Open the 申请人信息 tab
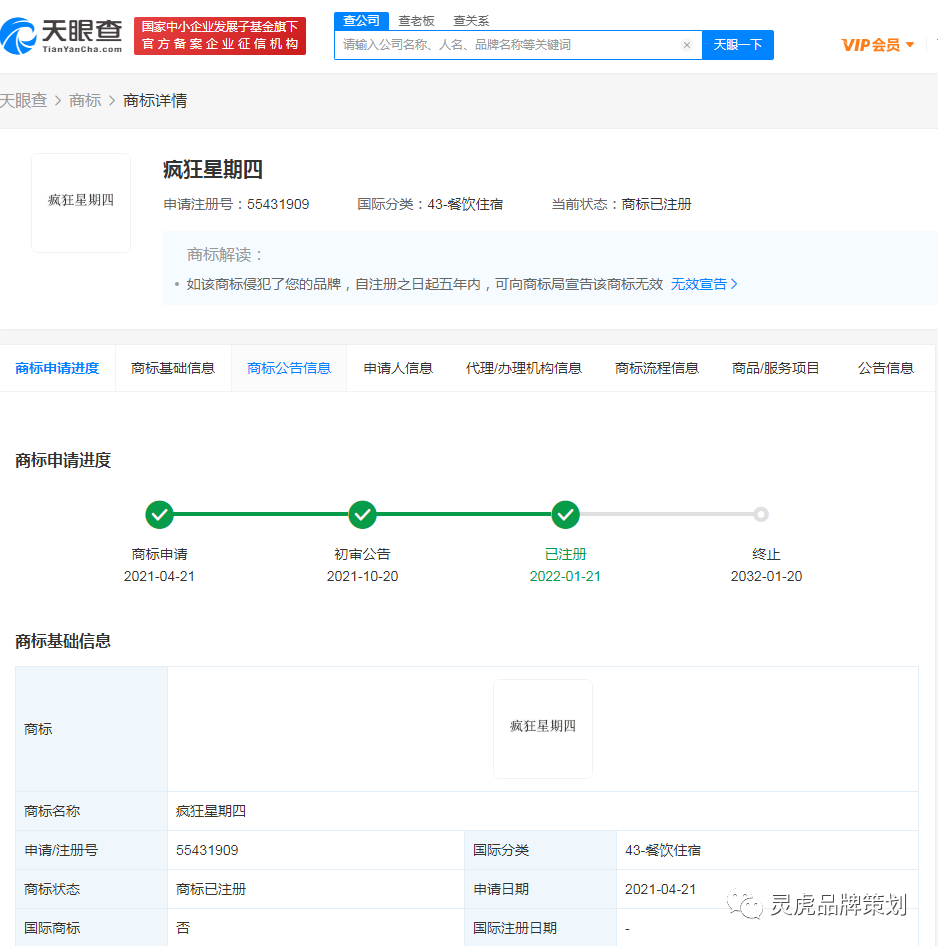Image resolution: width=938 pixels, height=946 pixels. pos(398,368)
